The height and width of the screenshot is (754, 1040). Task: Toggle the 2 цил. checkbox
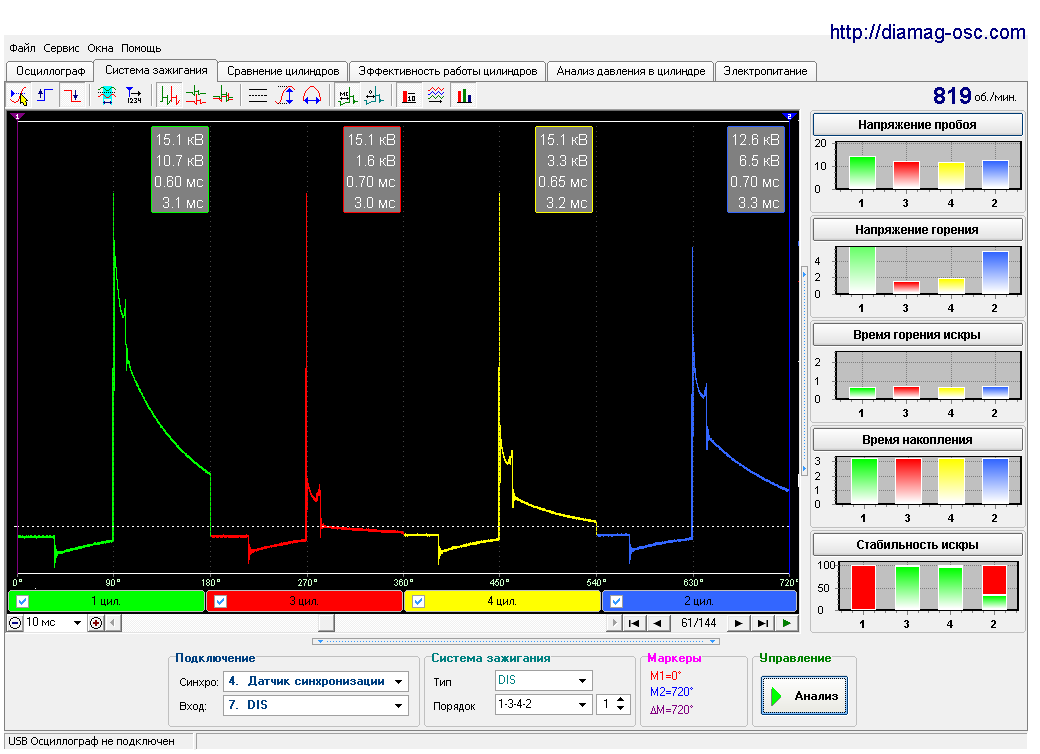pyautogui.click(x=617, y=601)
